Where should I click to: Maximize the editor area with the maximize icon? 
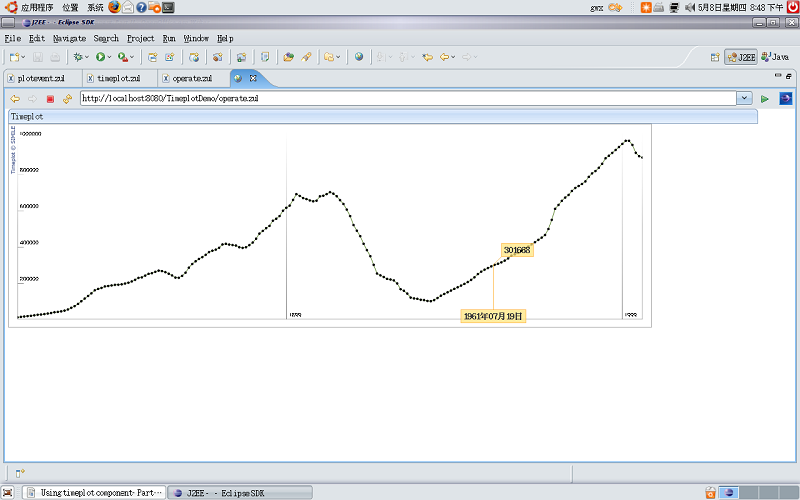(789, 76)
